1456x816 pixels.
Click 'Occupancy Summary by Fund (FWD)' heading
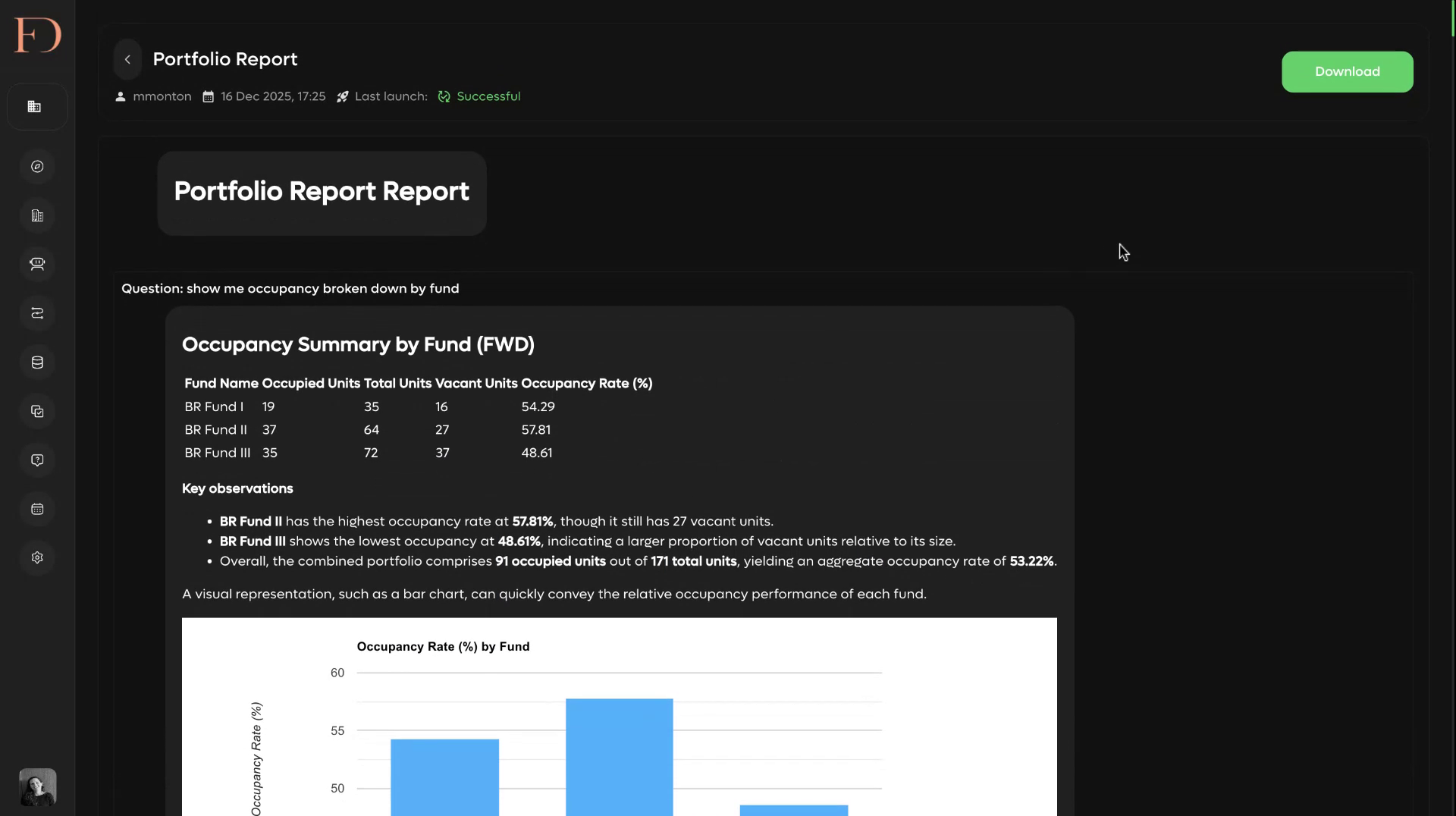[358, 345]
